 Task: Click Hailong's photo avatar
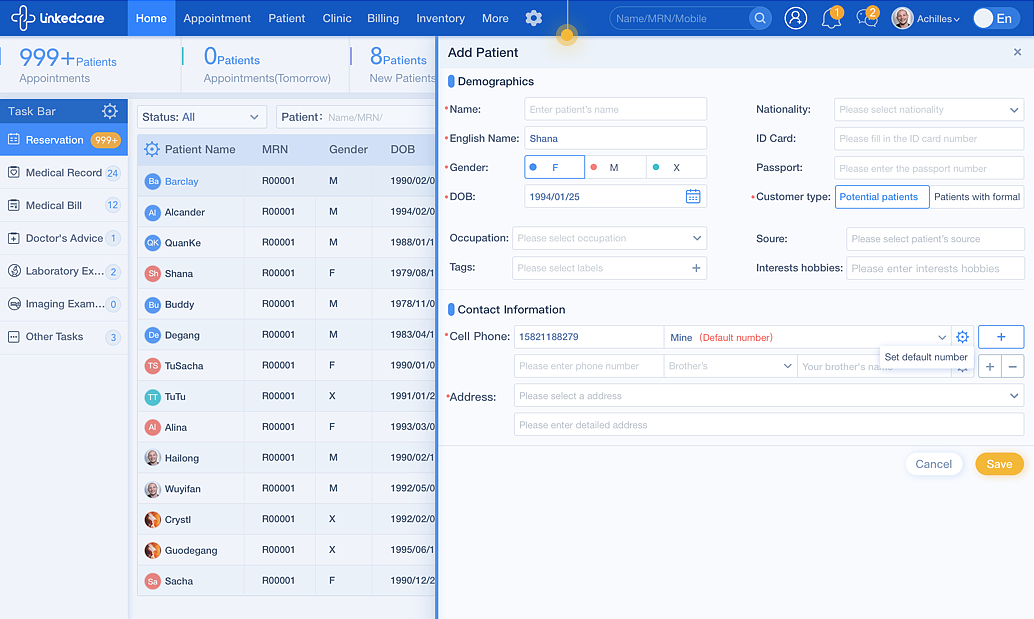point(152,457)
